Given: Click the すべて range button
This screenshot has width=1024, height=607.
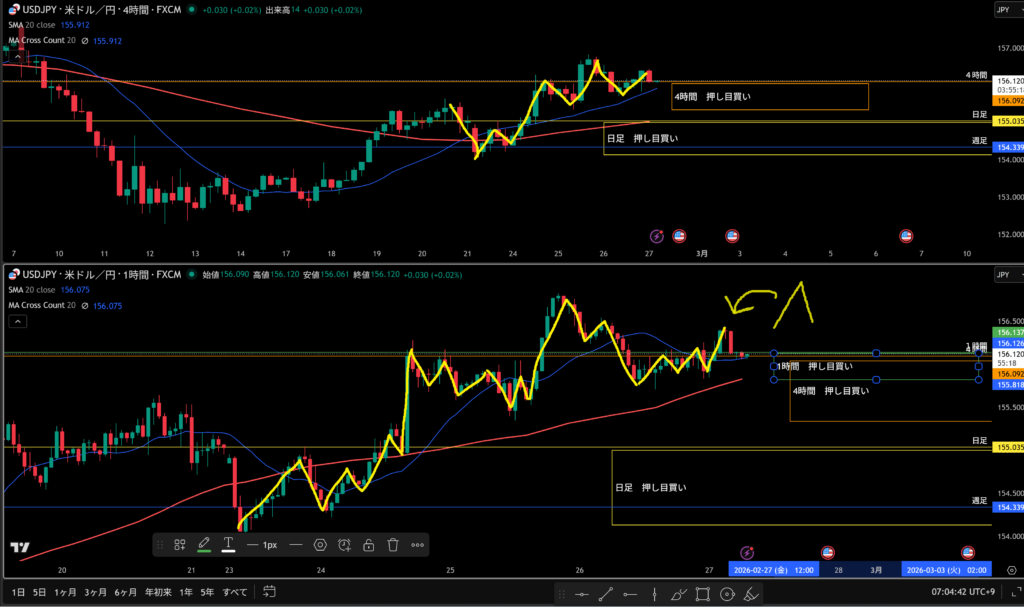Looking at the screenshot, I should 235,592.
